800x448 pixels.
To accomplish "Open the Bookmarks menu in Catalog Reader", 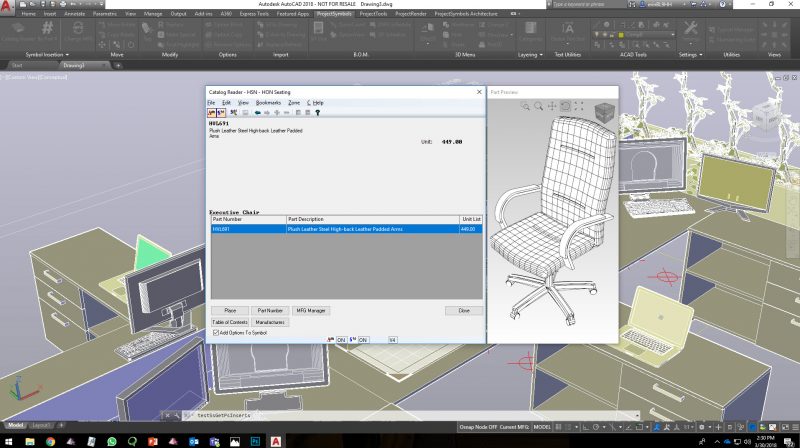I will [x=268, y=102].
